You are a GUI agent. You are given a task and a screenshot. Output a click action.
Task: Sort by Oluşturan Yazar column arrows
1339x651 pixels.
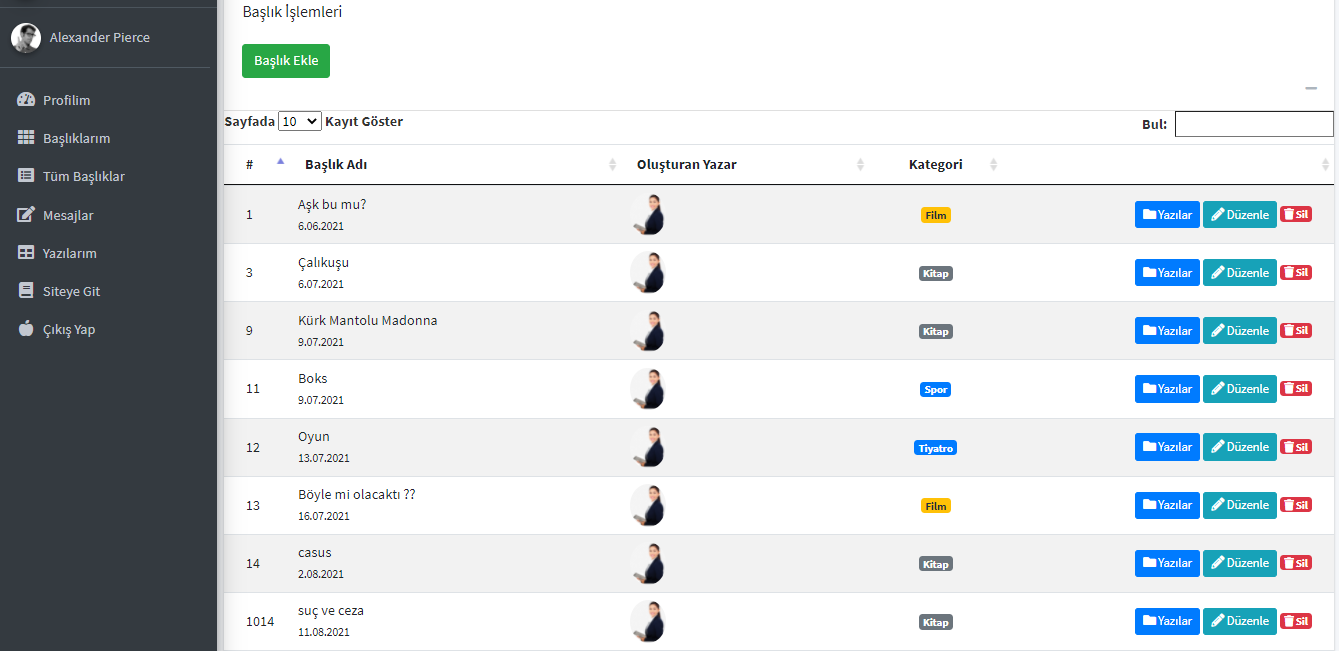click(x=860, y=165)
